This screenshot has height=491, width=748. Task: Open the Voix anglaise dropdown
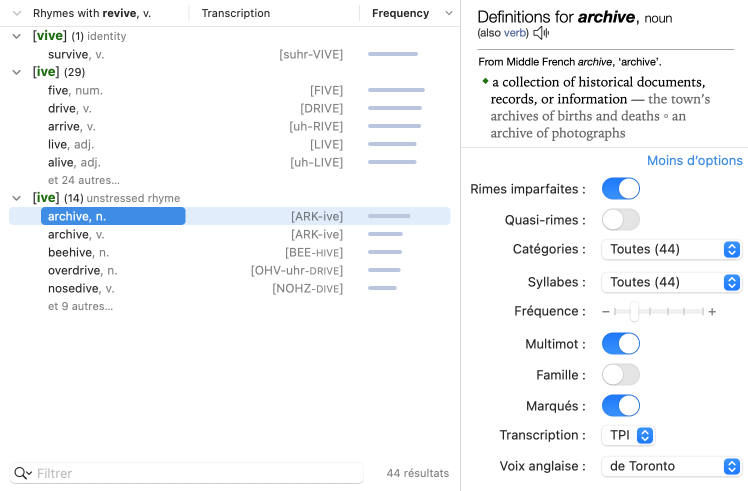(x=671, y=466)
